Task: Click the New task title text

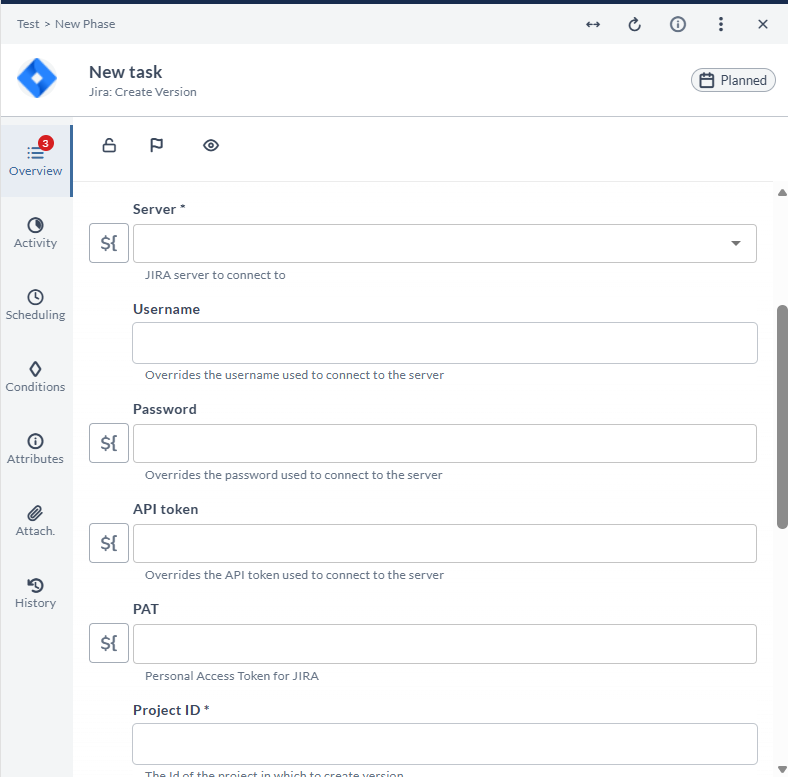Action: (126, 72)
